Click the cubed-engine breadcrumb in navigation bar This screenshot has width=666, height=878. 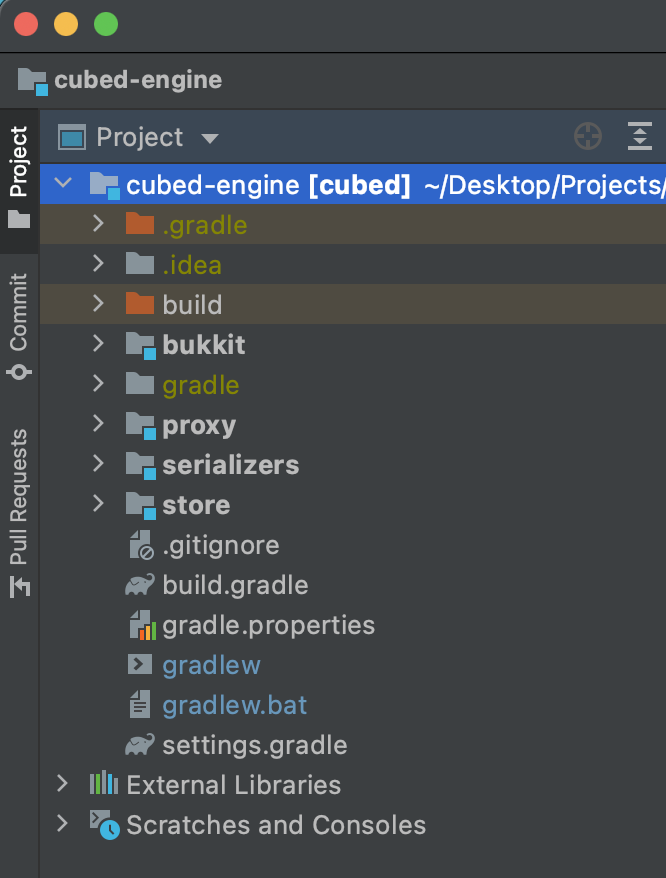[x=137, y=80]
